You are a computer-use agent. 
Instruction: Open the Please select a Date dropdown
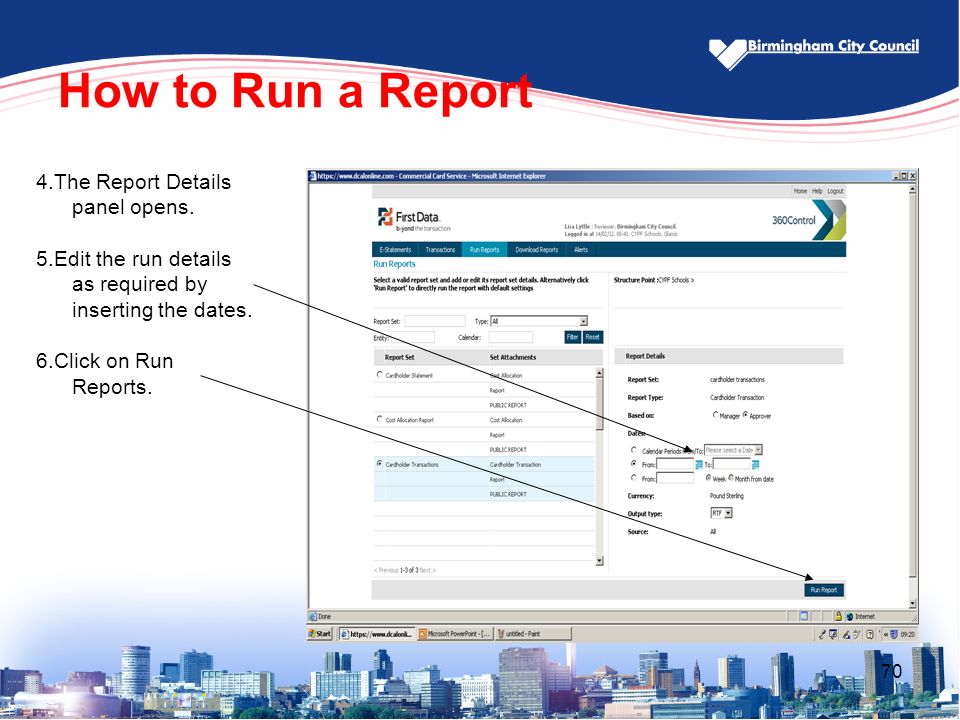(733, 450)
